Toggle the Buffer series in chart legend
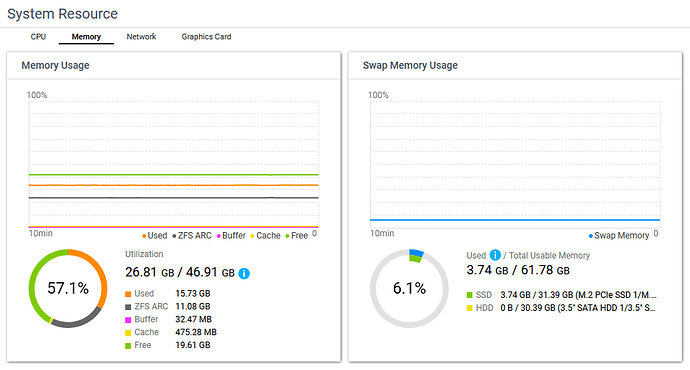 pyautogui.click(x=231, y=236)
